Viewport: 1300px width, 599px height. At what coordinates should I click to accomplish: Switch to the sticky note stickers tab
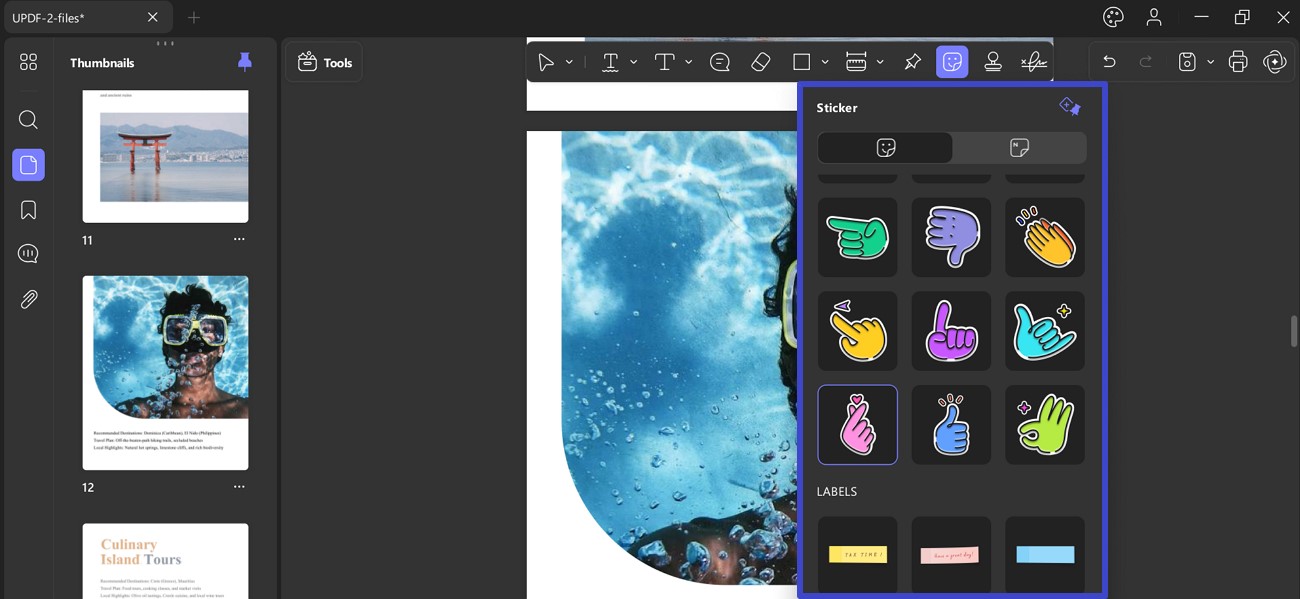(x=1019, y=148)
